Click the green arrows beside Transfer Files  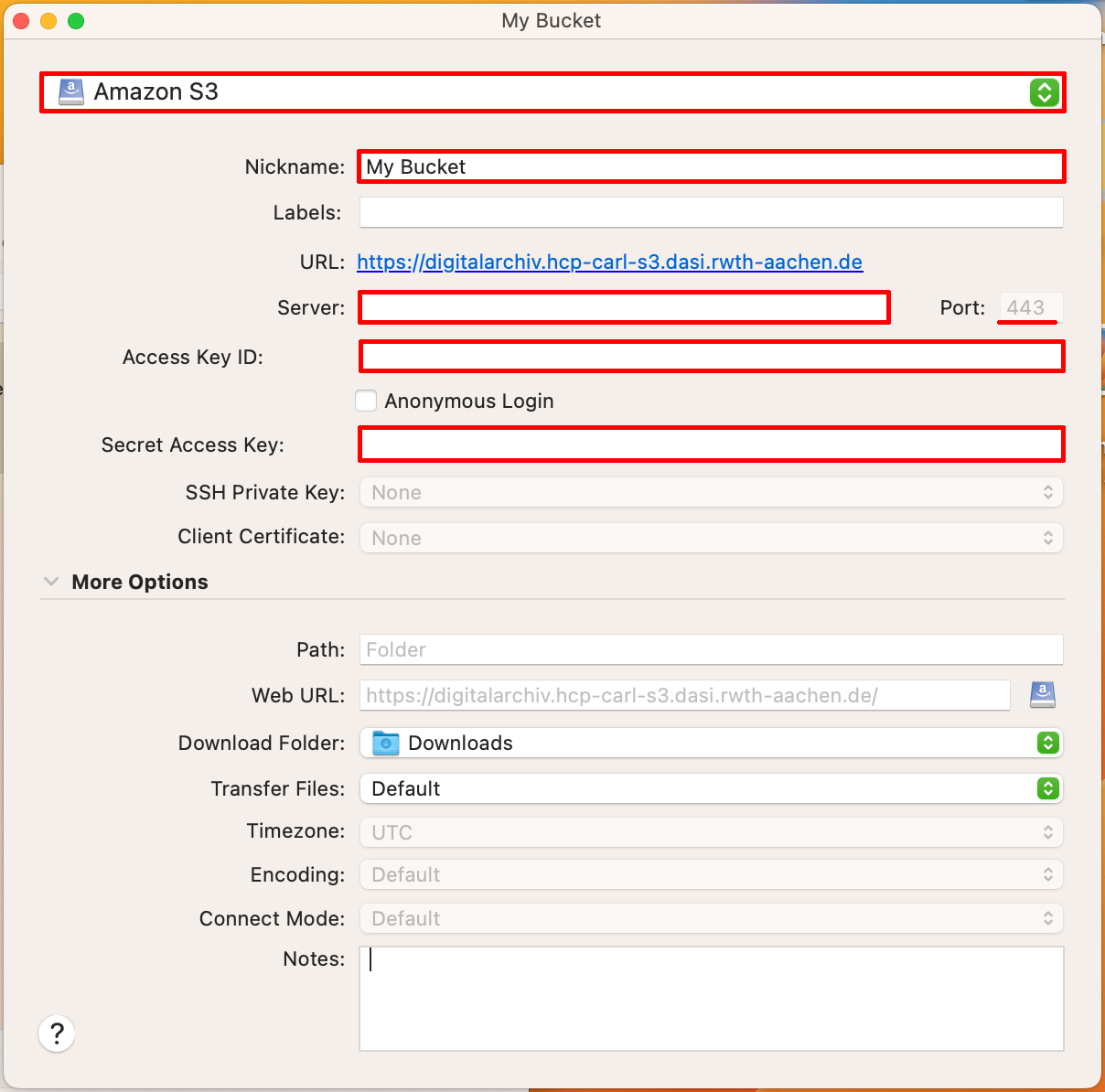click(x=1048, y=788)
